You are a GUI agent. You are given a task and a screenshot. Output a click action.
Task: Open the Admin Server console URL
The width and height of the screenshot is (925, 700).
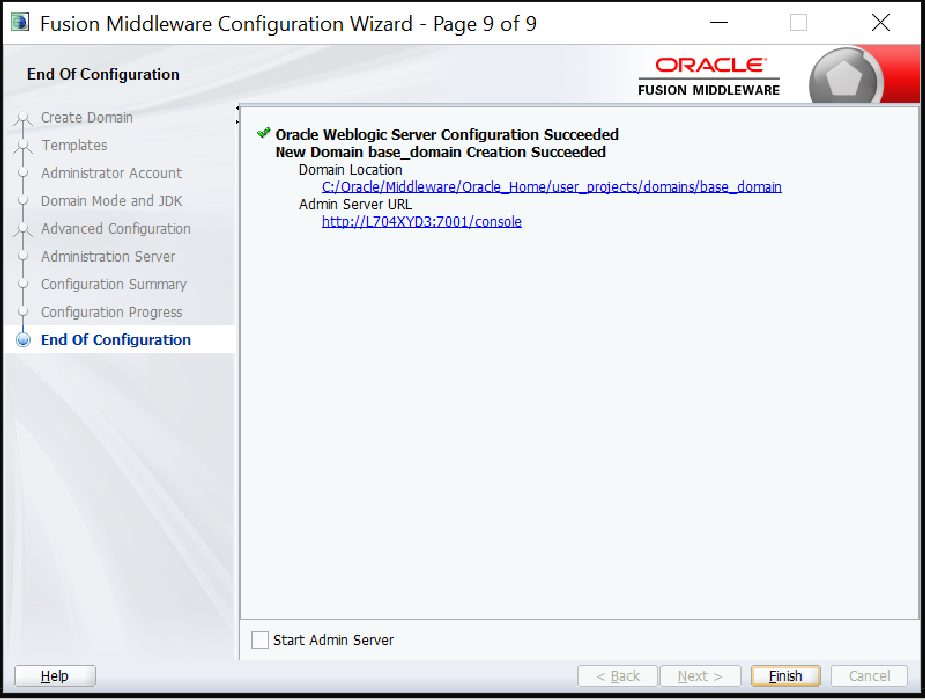[421, 222]
